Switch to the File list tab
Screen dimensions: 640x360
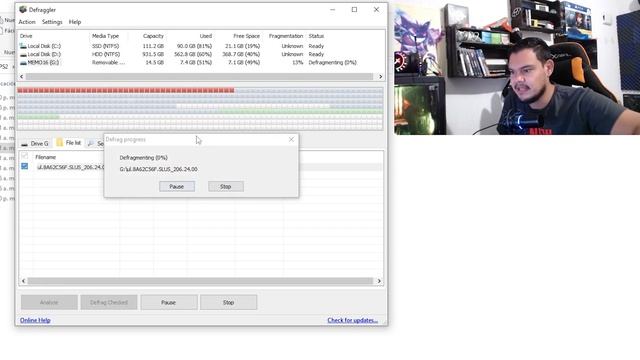pos(69,143)
